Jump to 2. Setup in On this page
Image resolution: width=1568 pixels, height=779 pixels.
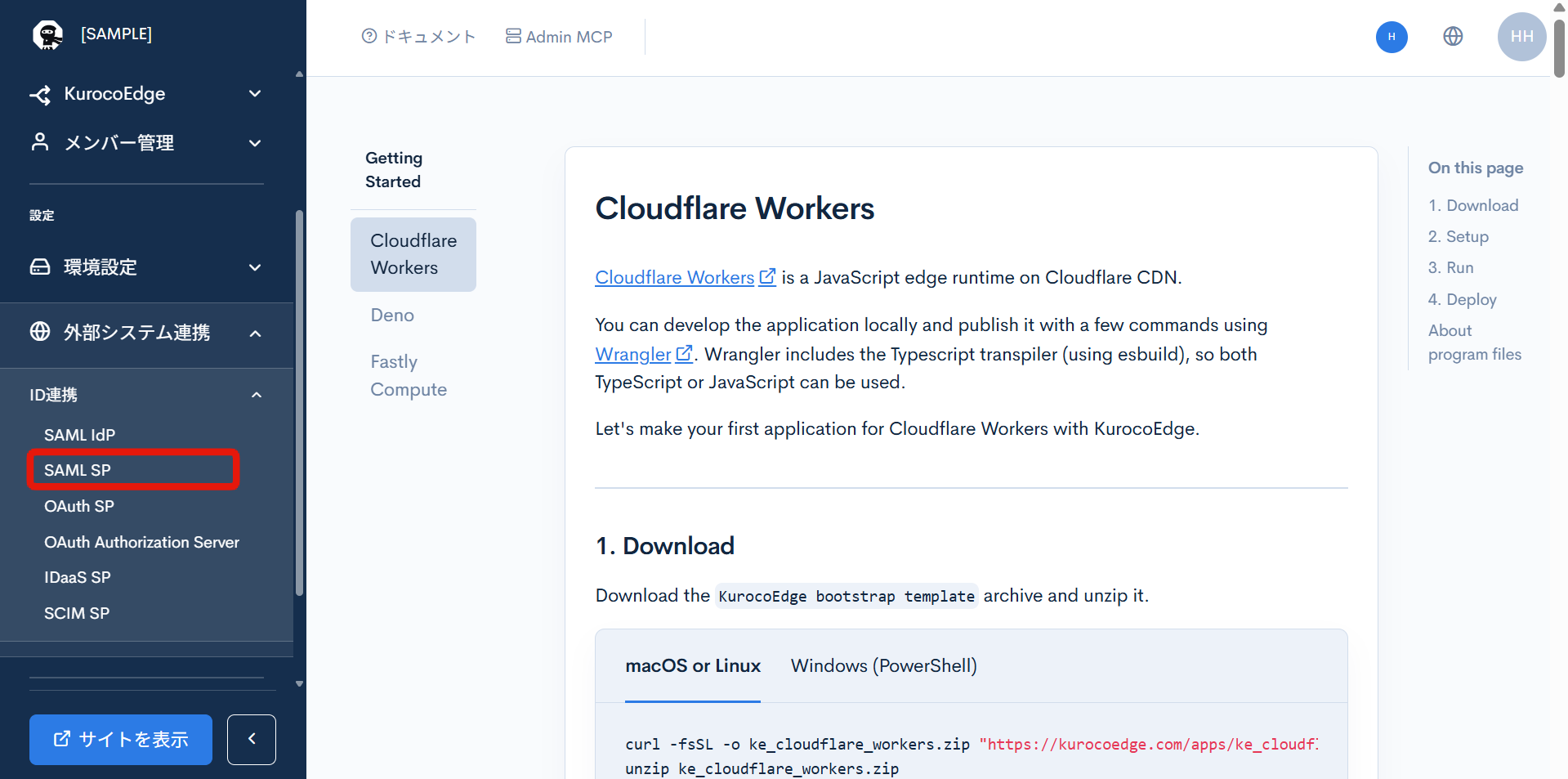[x=1459, y=236]
